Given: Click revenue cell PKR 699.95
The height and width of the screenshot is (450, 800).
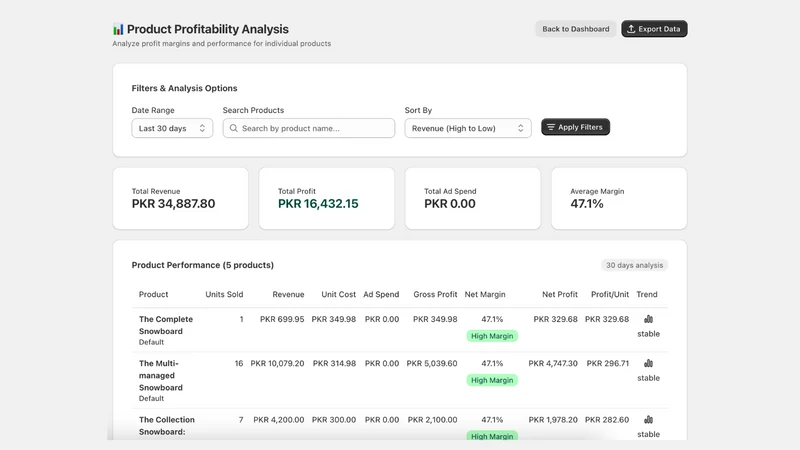Looking at the screenshot, I should tap(282, 319).
